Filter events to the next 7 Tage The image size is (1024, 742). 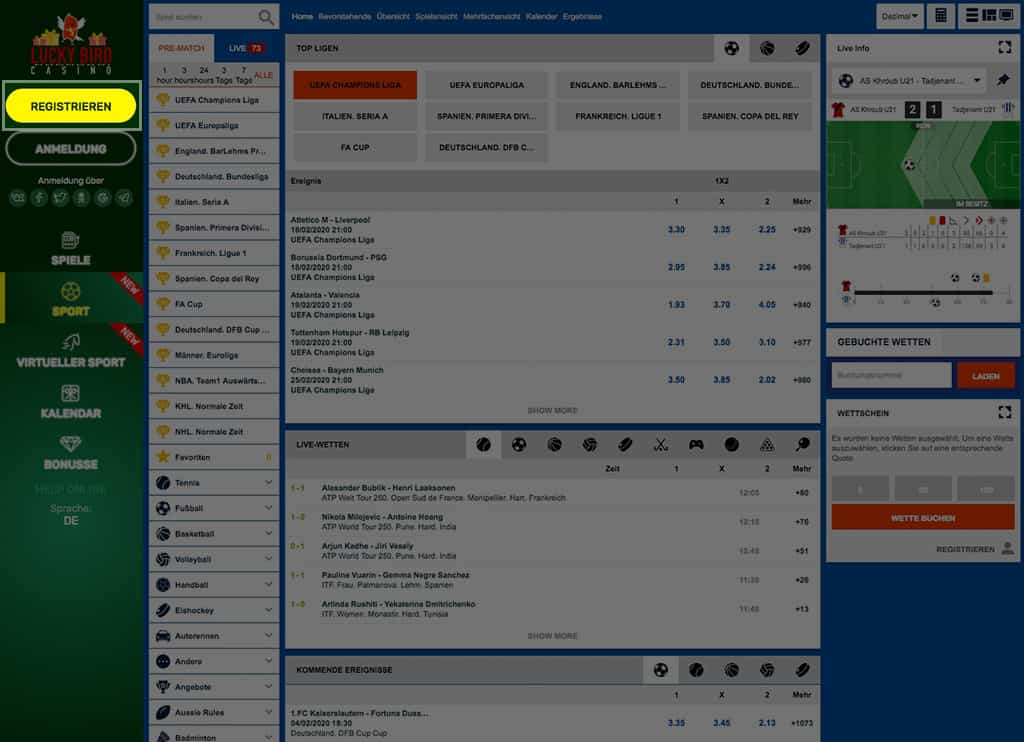[244, 74]
